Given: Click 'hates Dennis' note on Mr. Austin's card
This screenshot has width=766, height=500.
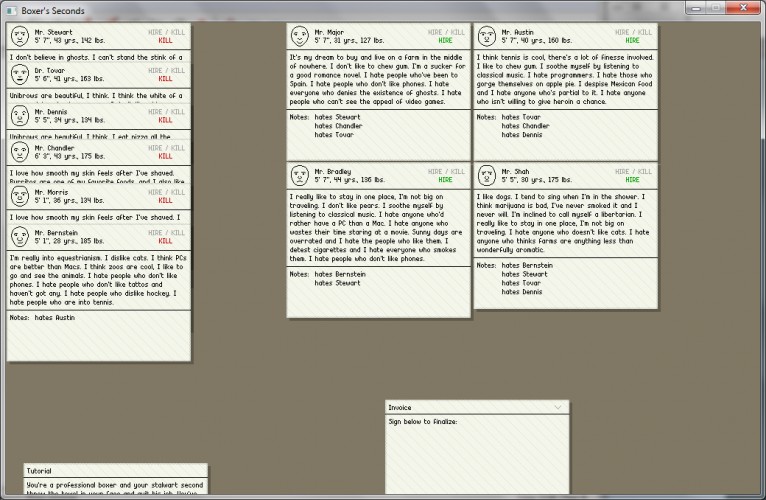Looking at the screenshot, I should (x=522, y=135).
